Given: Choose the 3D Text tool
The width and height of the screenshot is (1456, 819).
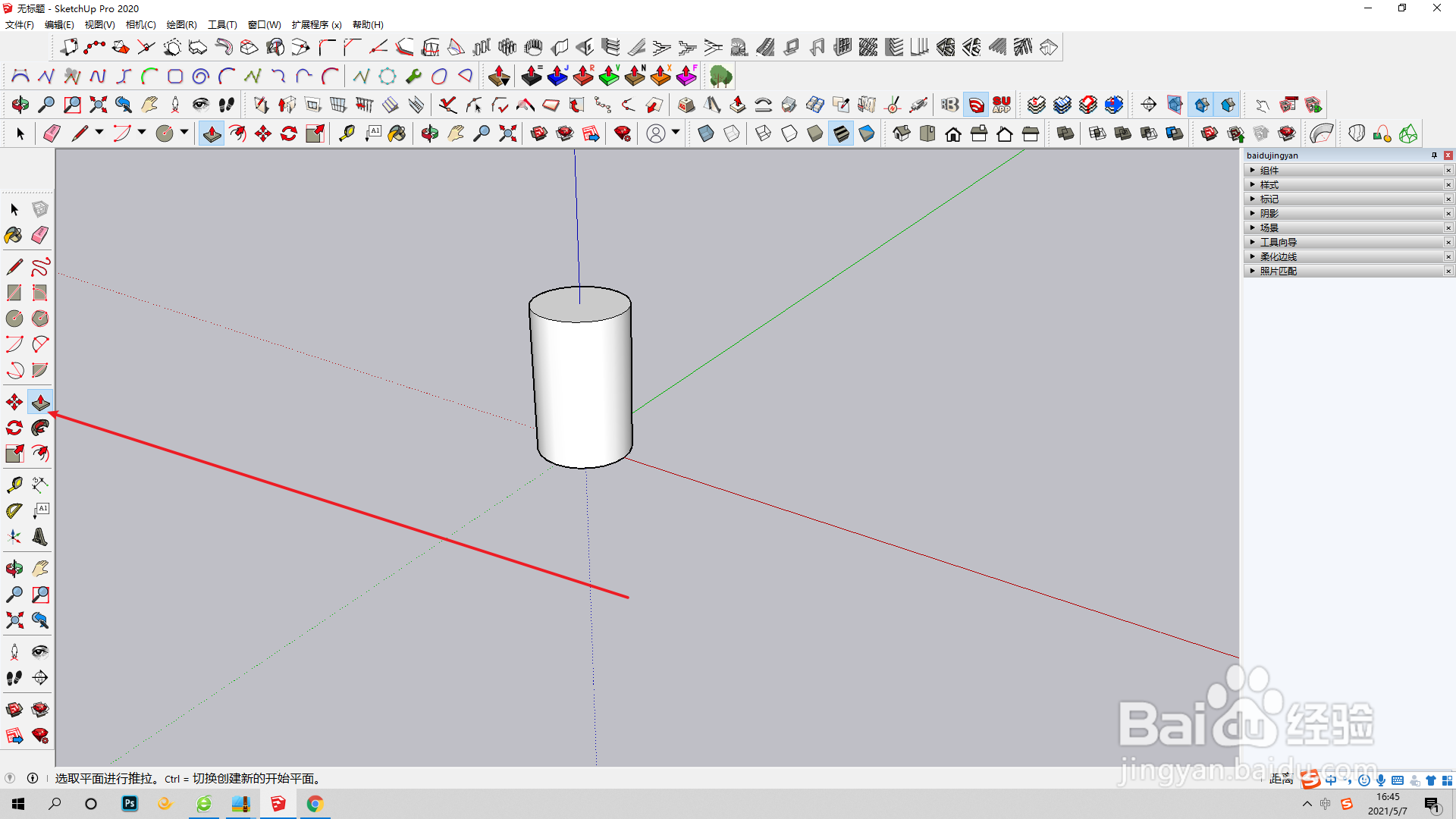Looking at the screenshot, I should click(x=40, y=537).
